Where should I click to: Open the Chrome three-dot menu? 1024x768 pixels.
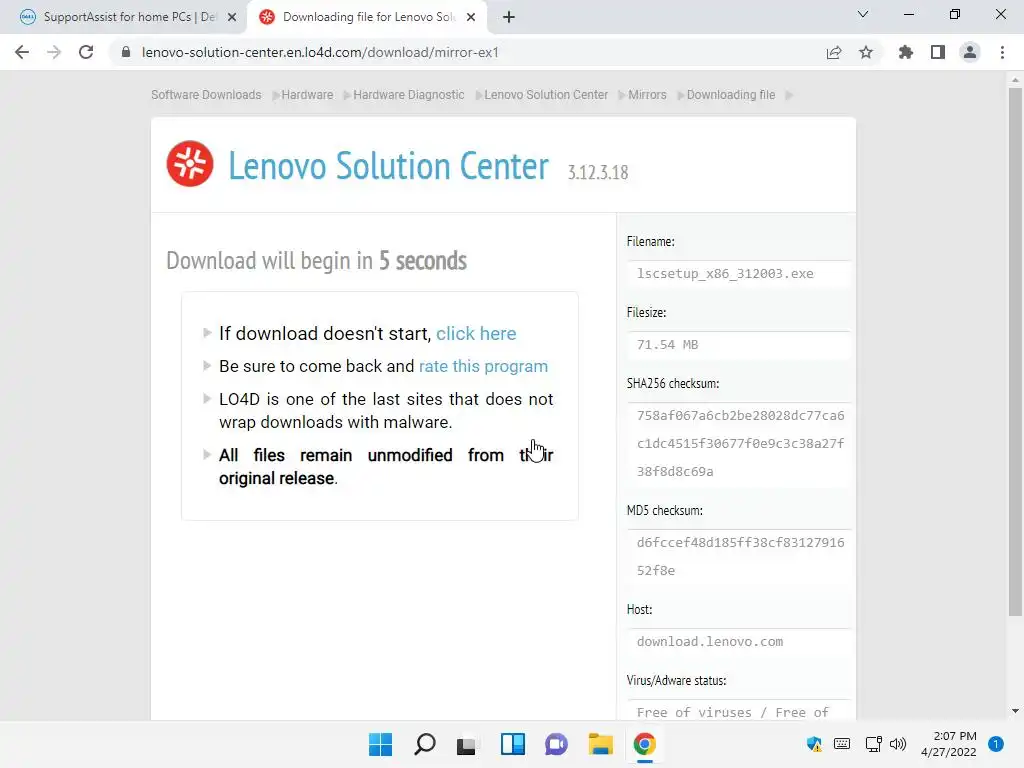[1002, 52]
